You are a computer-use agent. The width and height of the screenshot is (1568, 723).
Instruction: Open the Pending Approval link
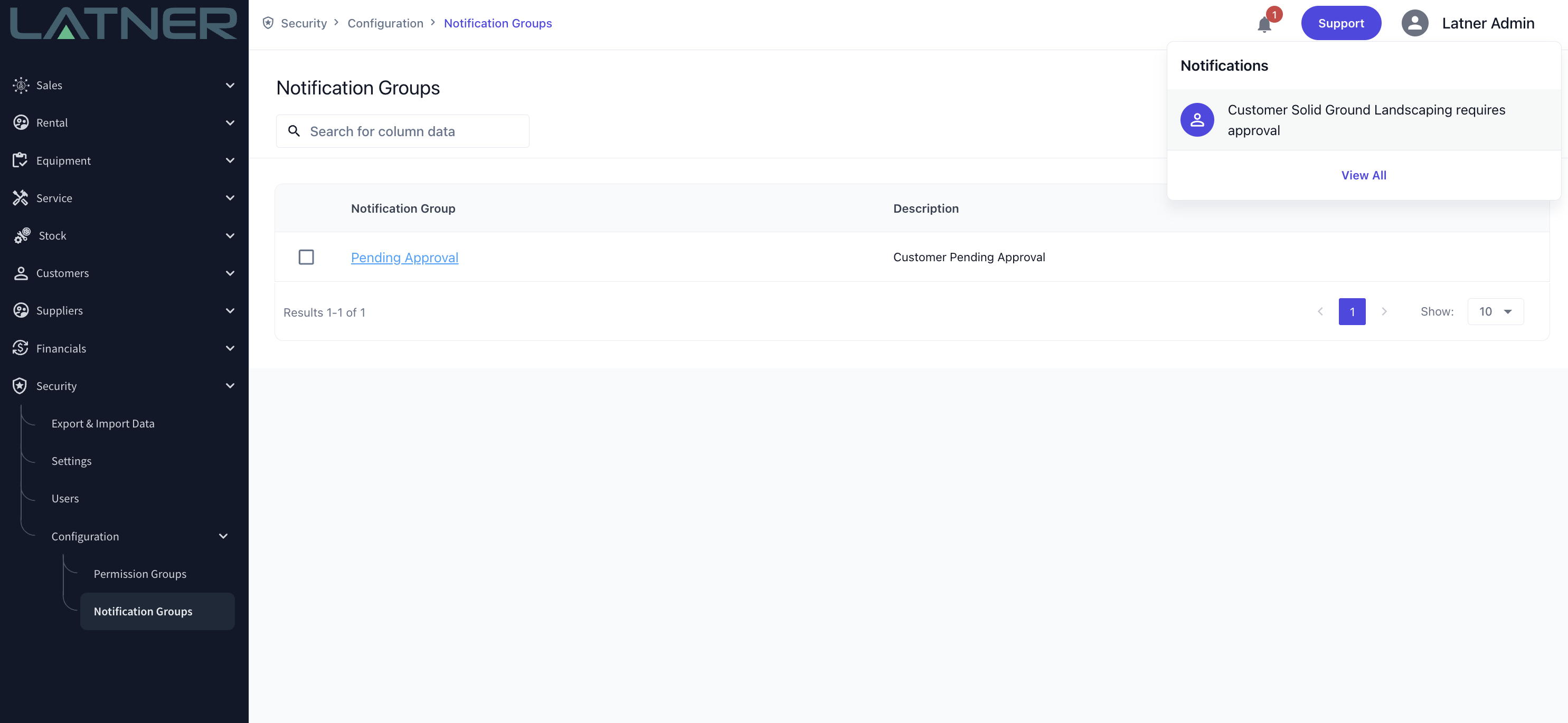(x=404, y=258)
